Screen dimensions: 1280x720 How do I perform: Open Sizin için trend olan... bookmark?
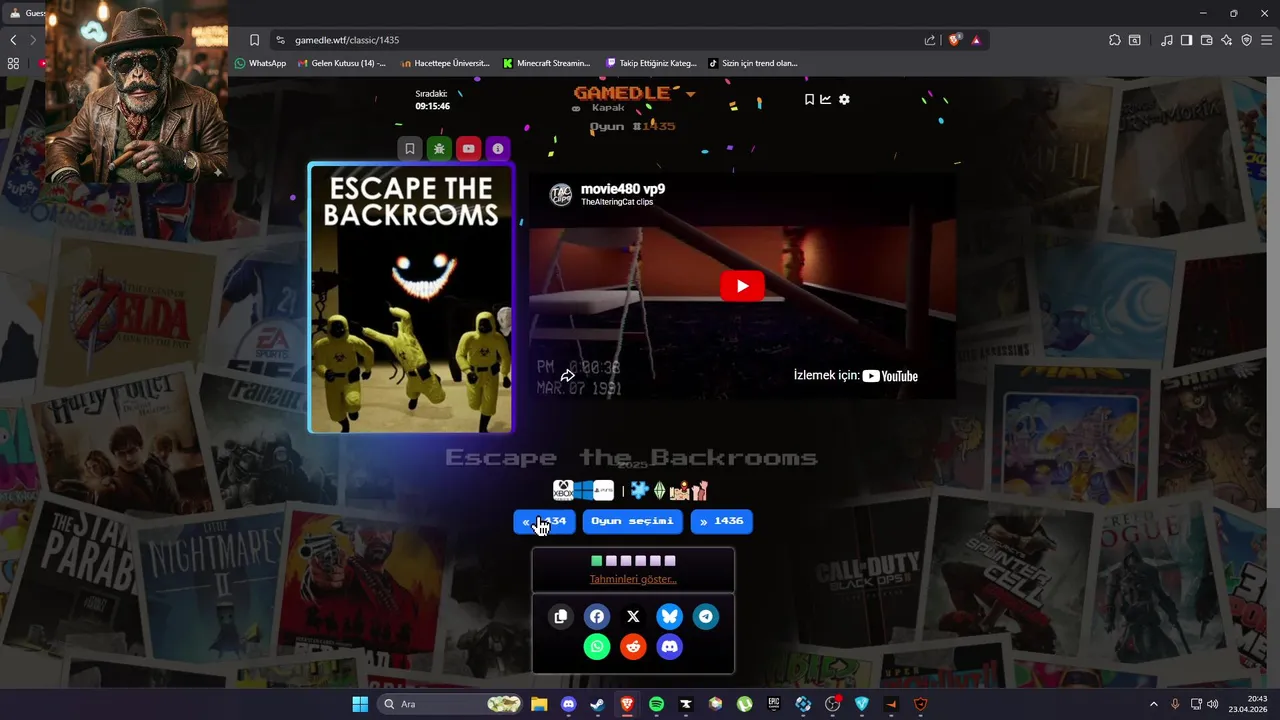click(753, 63)
